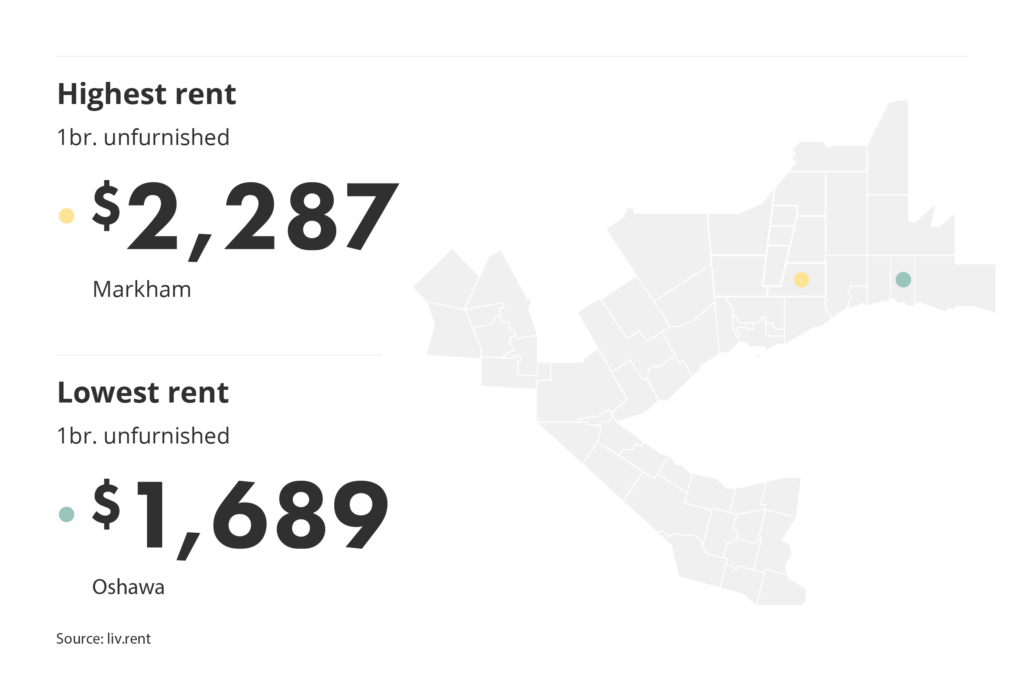Click the Lowest rent heading
The width and height of the screenshot is (1024, 674).
[143, 393]
